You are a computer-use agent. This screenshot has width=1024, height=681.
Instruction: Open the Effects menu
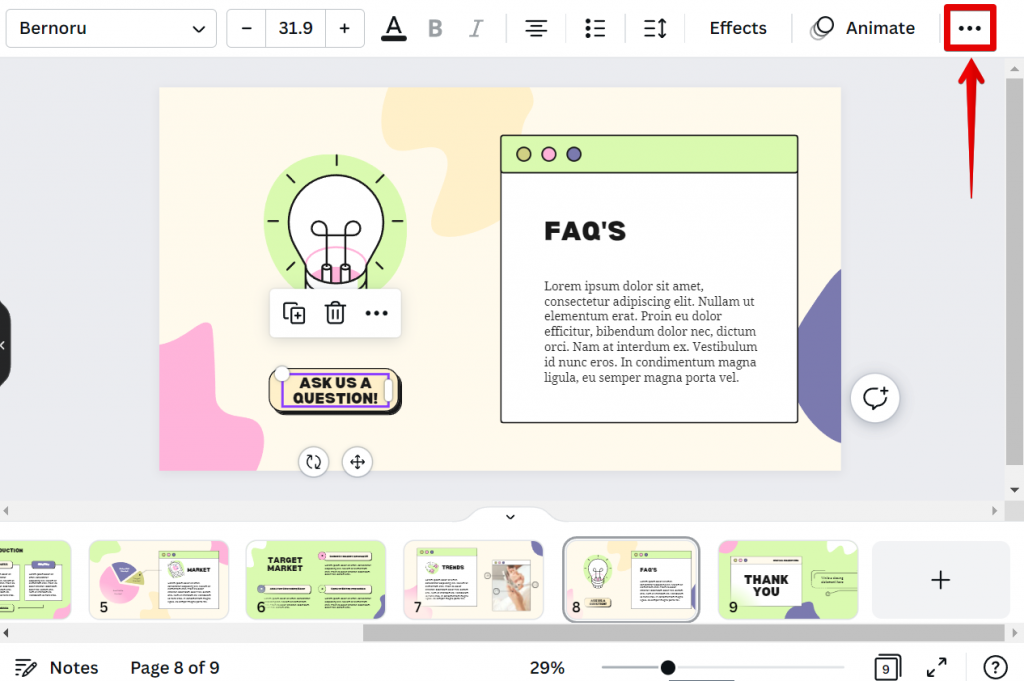737,27
